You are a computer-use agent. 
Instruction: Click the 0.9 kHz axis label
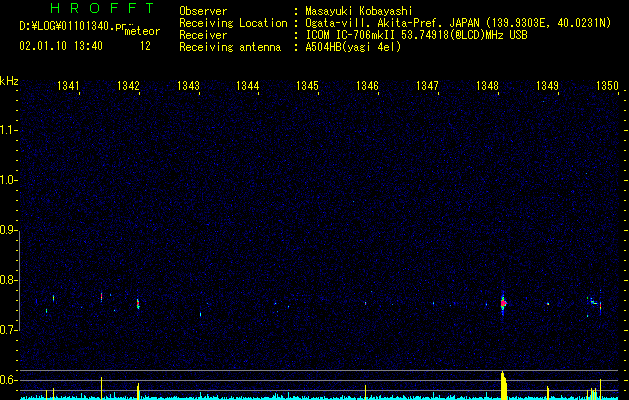click(x=9, y=230)
